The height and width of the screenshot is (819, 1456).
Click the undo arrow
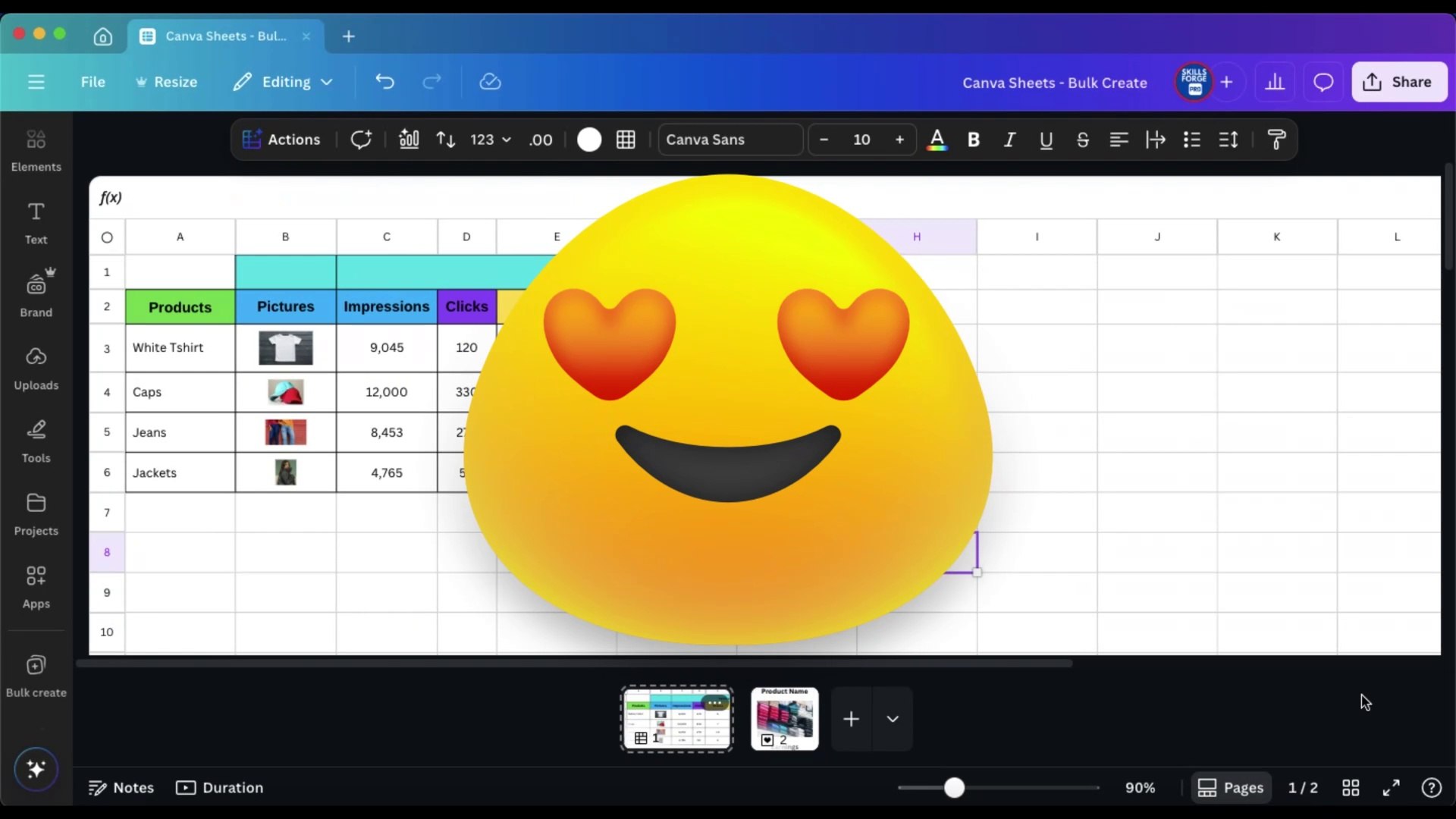click(384, 82)
